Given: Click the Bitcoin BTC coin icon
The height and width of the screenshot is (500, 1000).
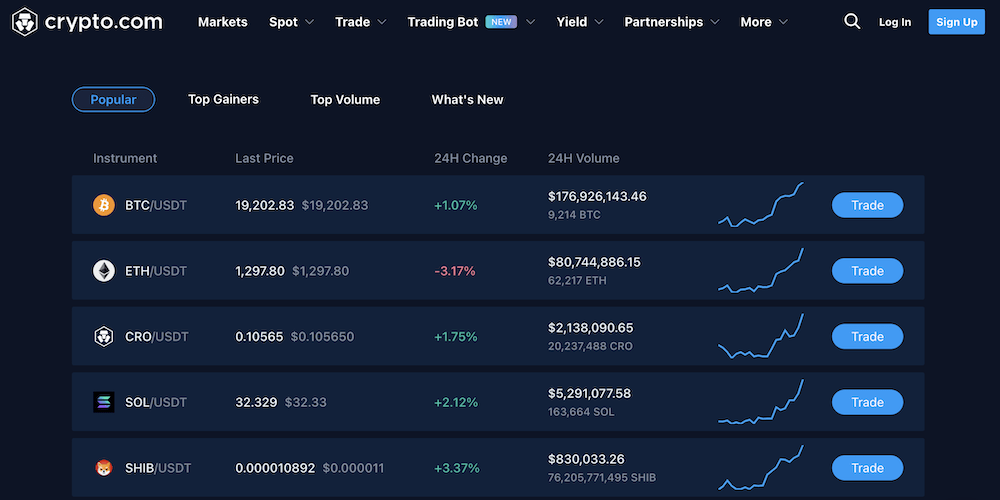Looking at the screenshot, I should (104, 205).
